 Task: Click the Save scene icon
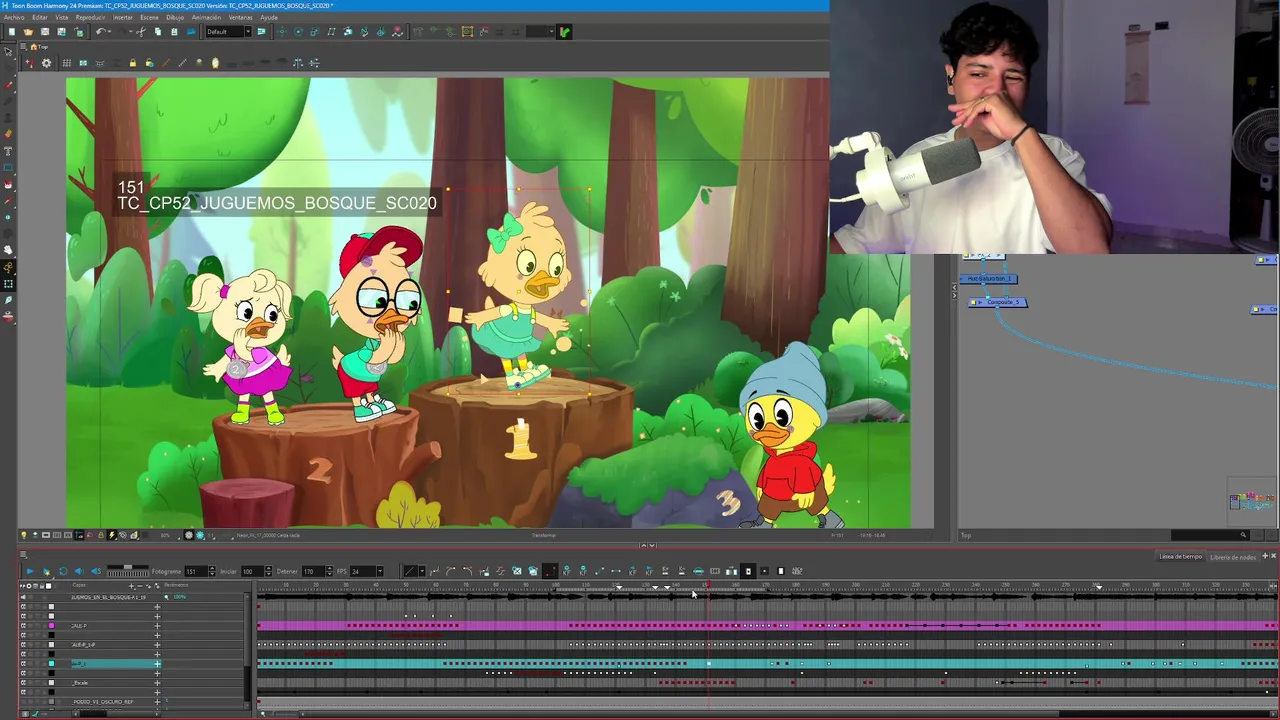click(45, 32)
